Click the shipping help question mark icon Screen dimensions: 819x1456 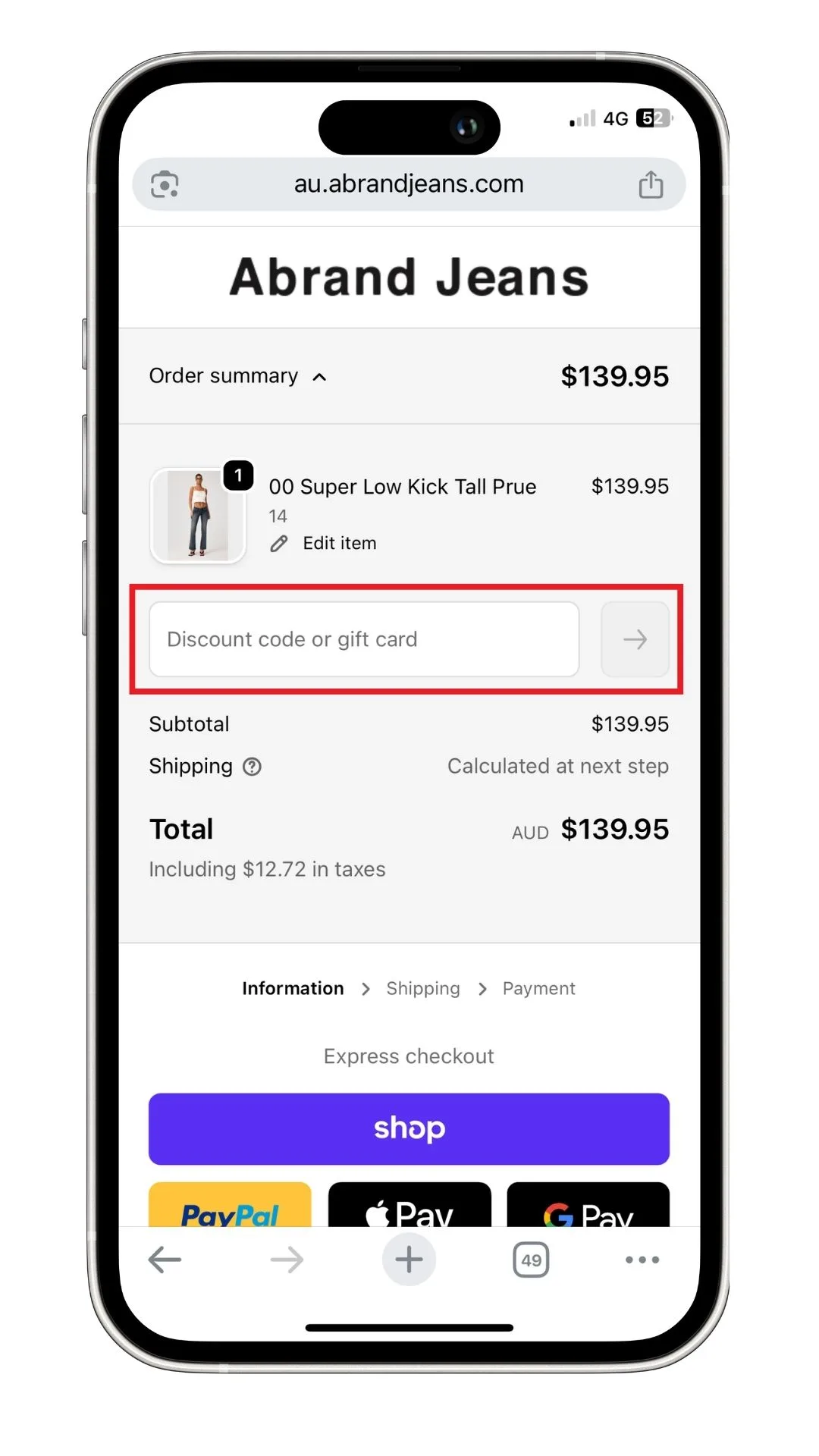[252, 767]
